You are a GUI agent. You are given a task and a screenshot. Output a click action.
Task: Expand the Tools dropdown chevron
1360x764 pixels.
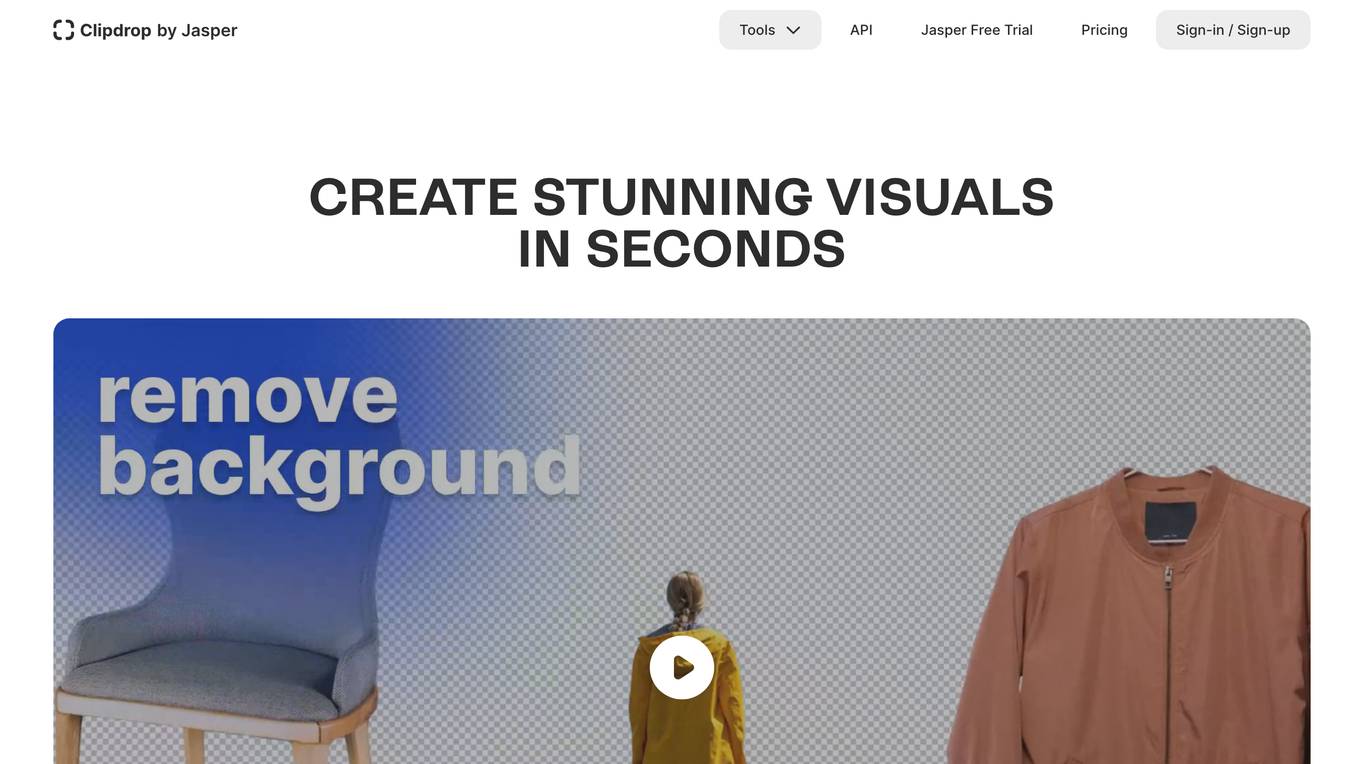[x=793, y=30]
